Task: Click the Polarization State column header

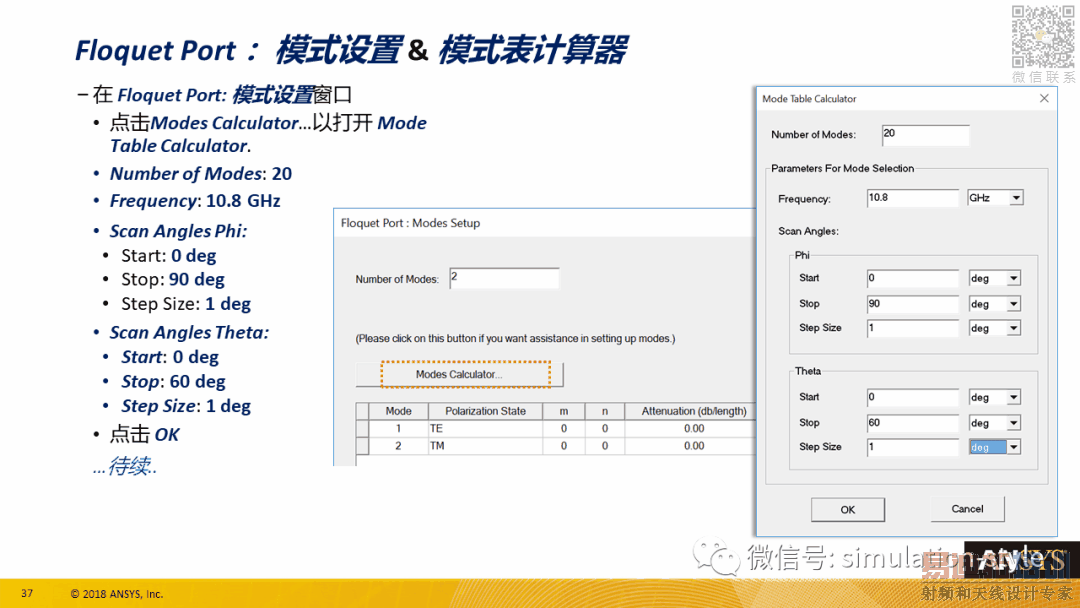Action: coord(485,411)
